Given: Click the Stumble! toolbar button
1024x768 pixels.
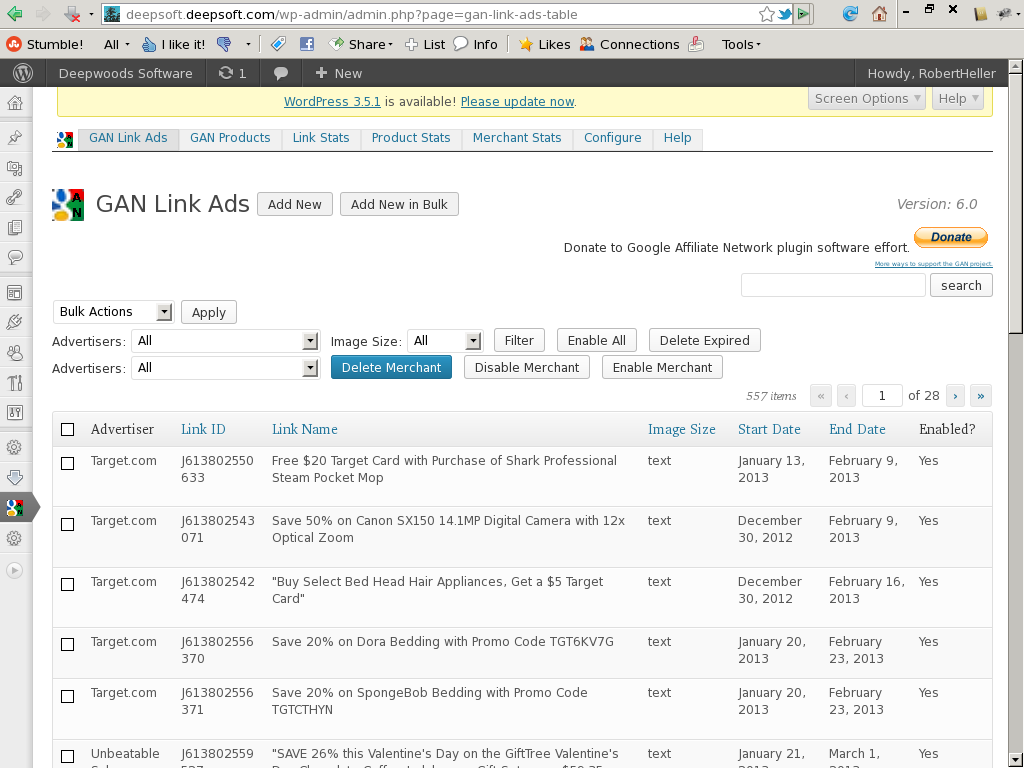Looking at the screenshot, I should (44, 44).
